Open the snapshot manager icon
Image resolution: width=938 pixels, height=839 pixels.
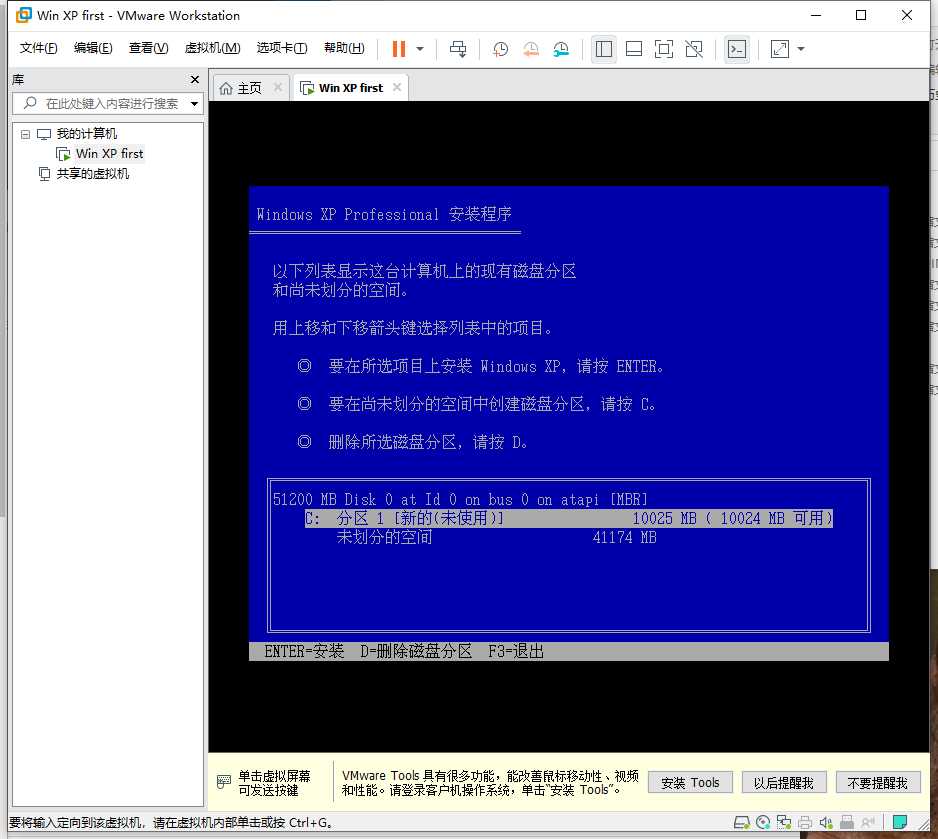click(561, 49)
